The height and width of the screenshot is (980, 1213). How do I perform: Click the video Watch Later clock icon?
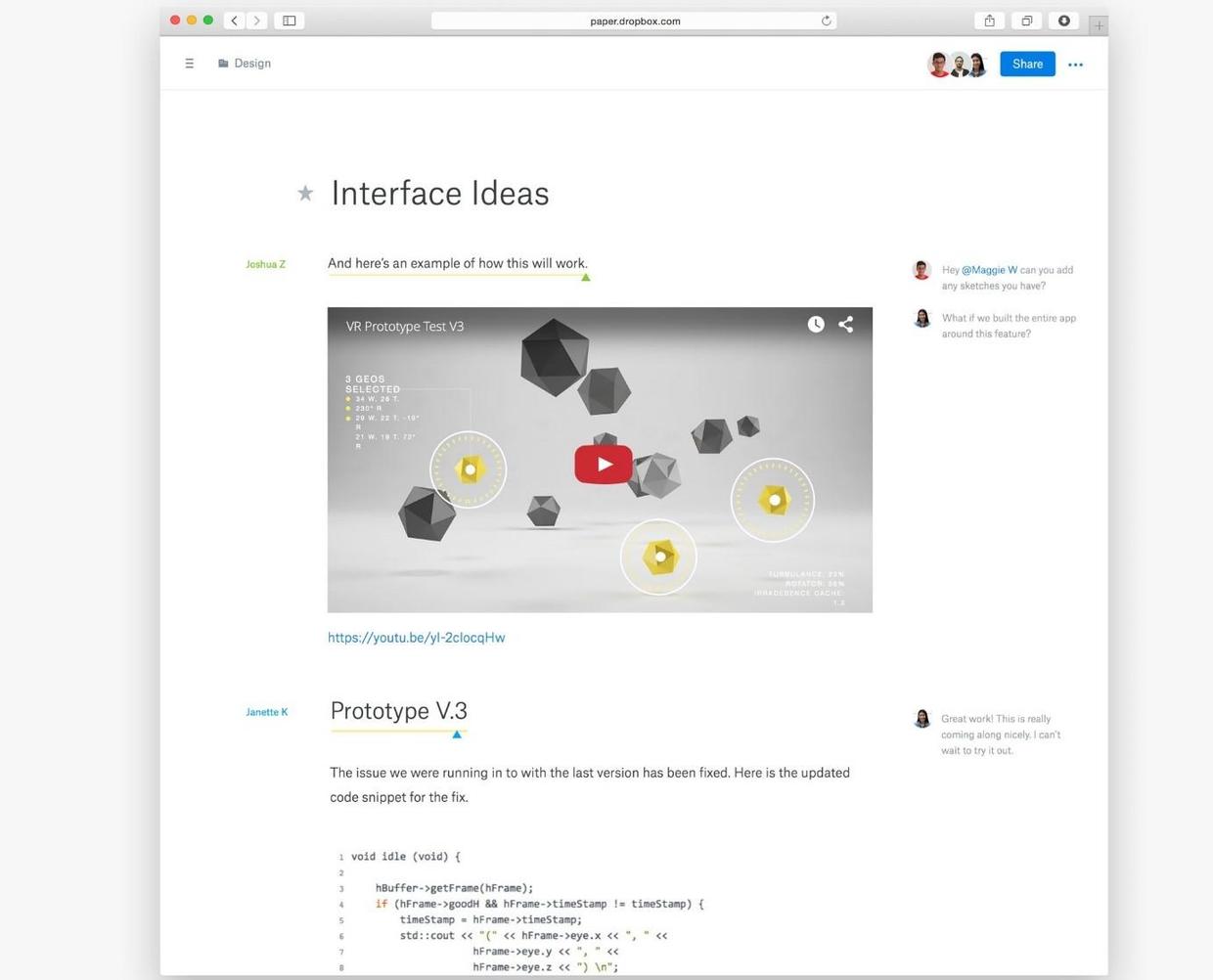(816, 325)
